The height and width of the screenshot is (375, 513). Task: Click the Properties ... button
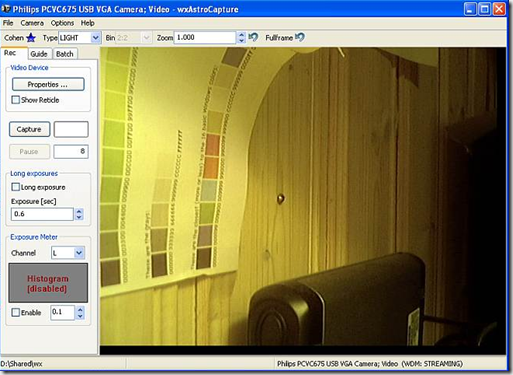tap(48, 84)
